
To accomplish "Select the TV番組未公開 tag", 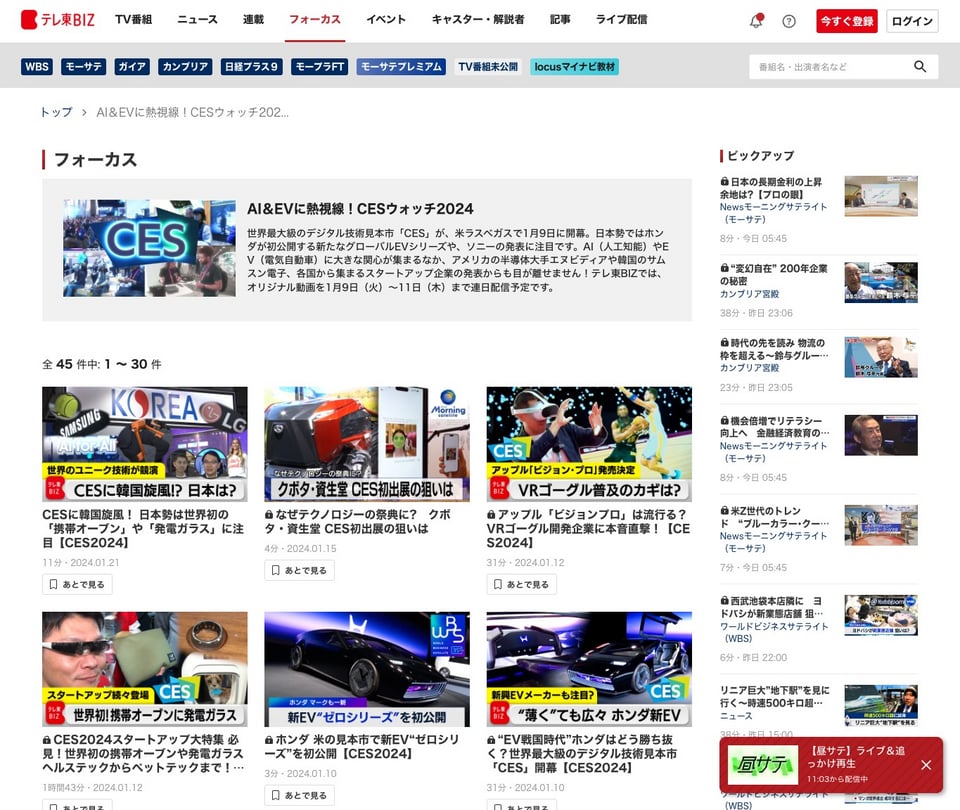I will pyautogui.click(x=488, y=67).
